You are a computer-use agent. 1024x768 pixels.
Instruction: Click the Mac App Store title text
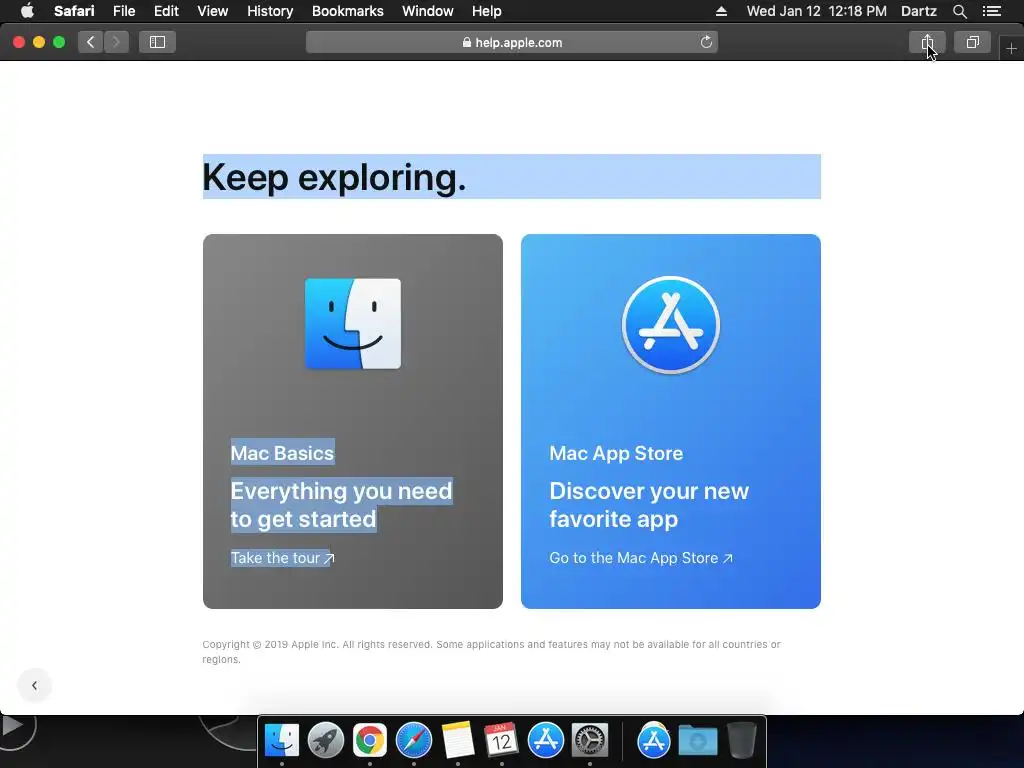[616, 453]
